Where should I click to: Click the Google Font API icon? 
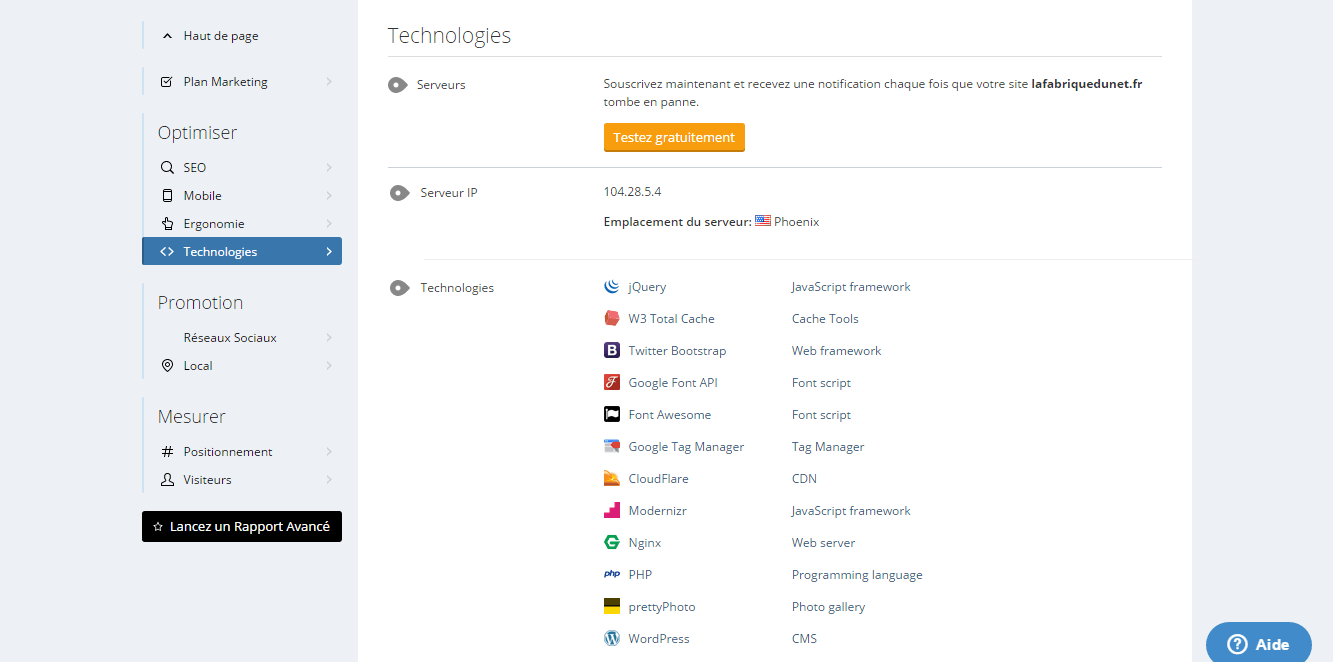pos(612,383)
